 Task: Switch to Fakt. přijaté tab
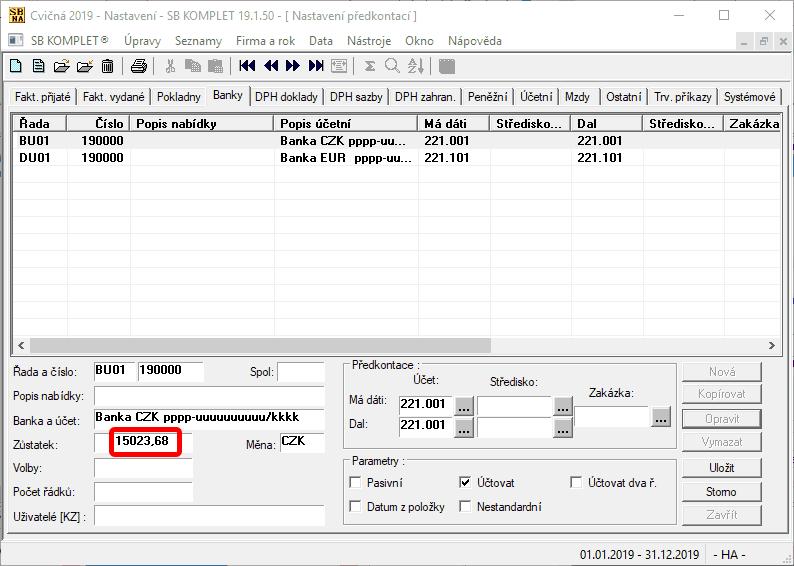43,97
